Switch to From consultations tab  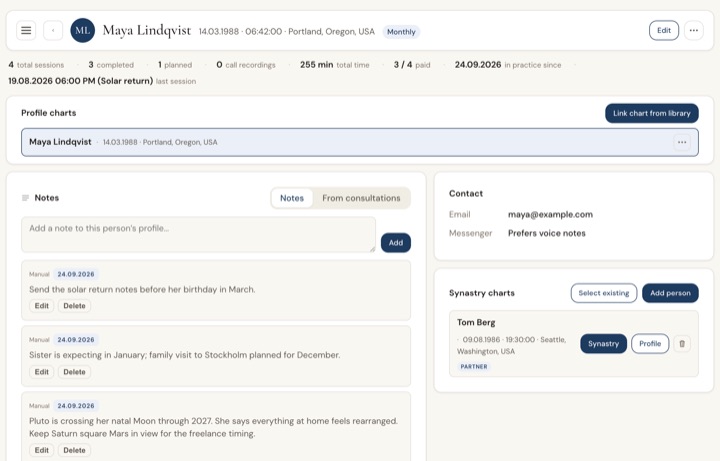tap(361, 198)
